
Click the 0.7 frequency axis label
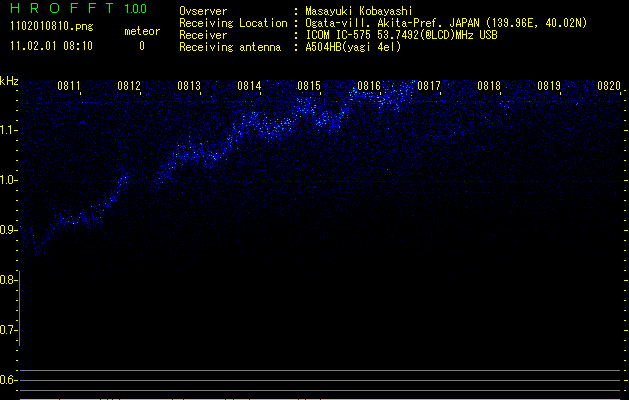(8, 330)
